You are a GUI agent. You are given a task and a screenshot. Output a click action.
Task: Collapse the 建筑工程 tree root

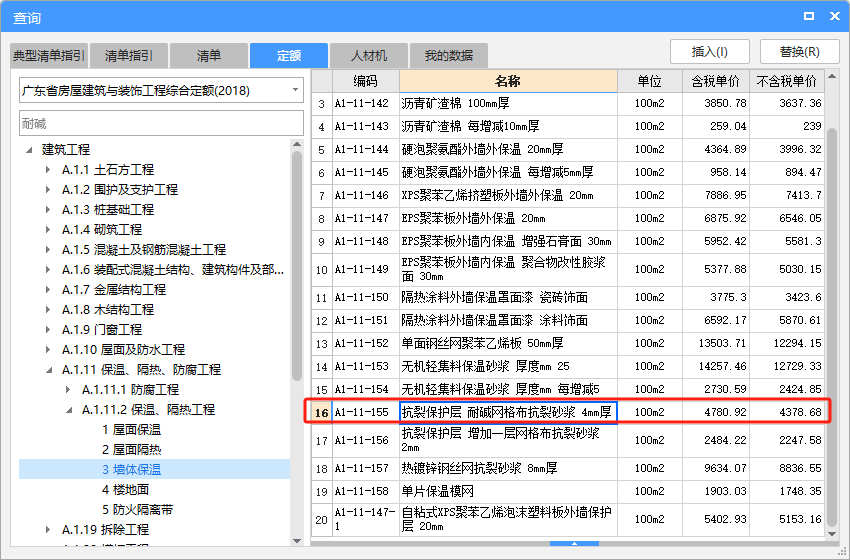29,150
